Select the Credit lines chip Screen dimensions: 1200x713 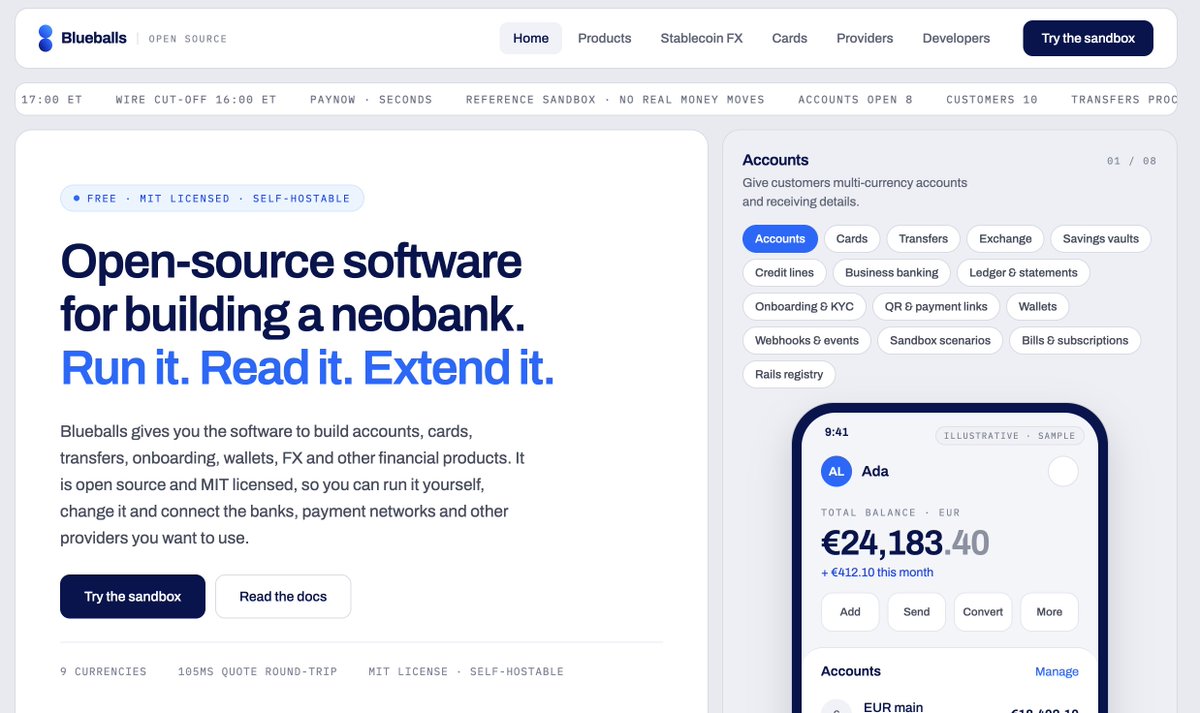[x=785, y=273]
